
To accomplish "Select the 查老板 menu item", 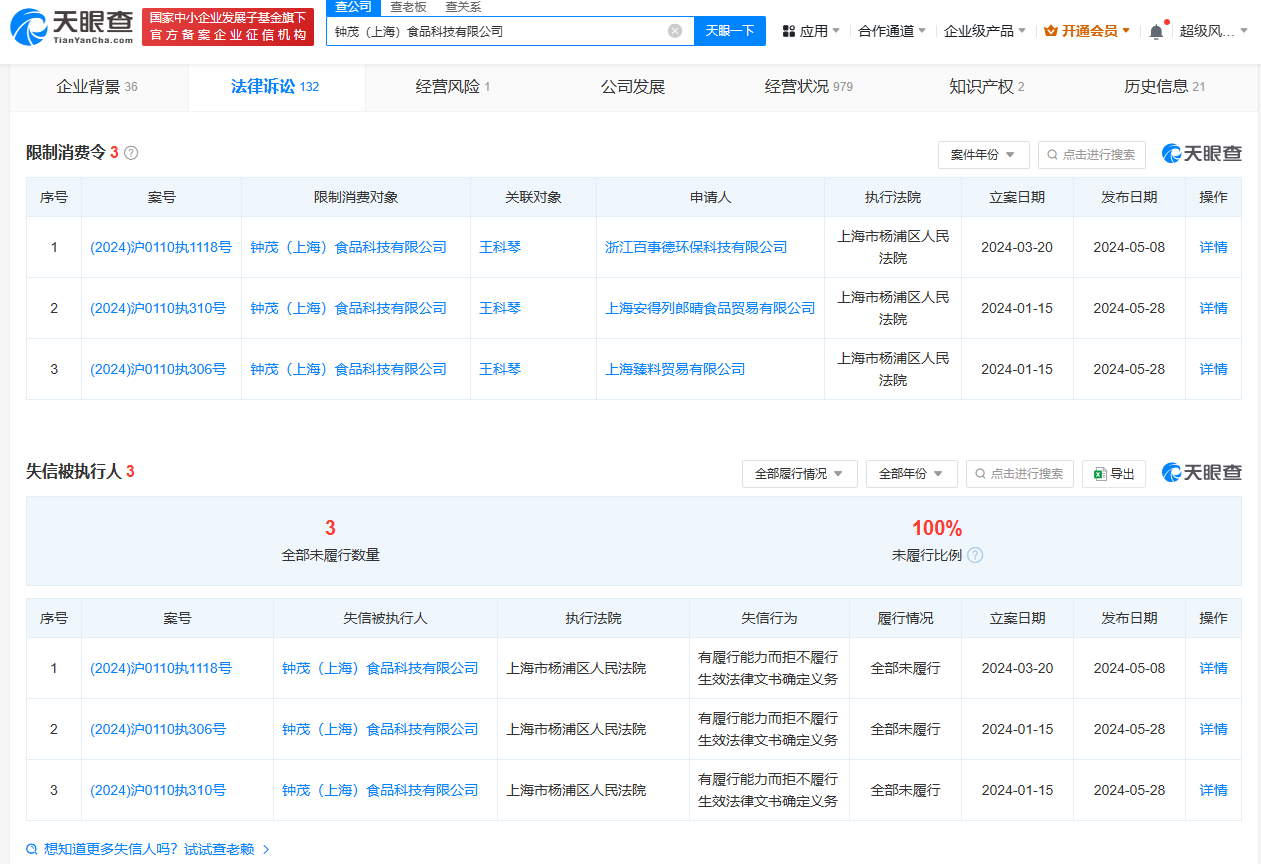I will pyautogui.click(x=409, y=7).
